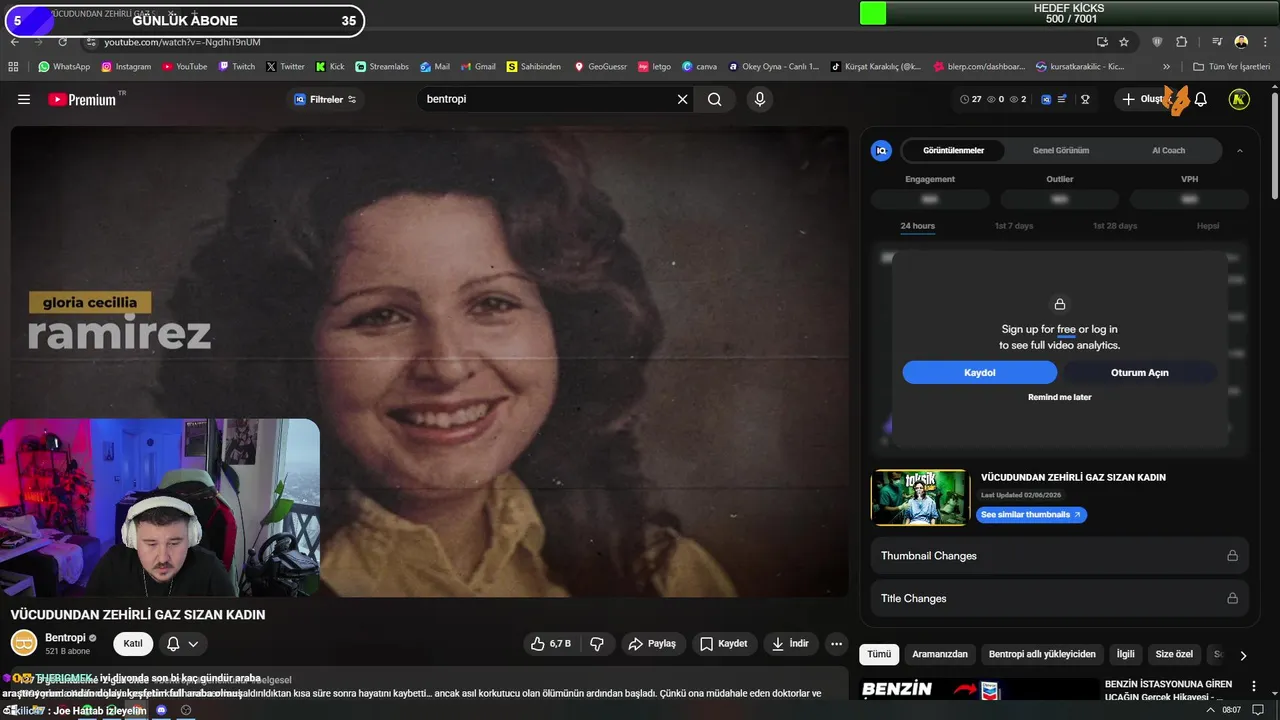Image resolution: width=1280 pixels, height=720 pixels.
Task: Switch to Genel Görünüm tab
Action: [x=1061, y=150]
